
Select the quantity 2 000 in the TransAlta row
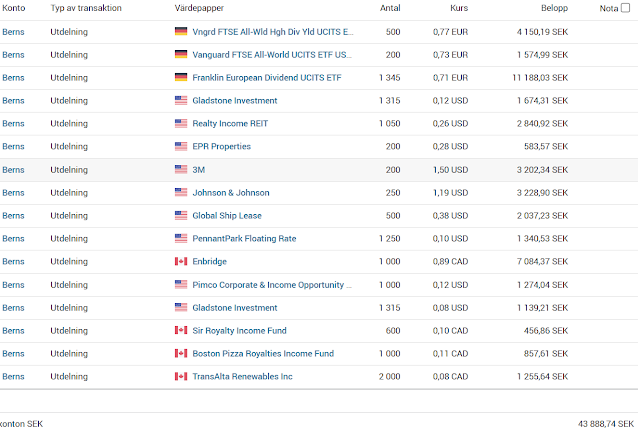(x=389, y=377)
